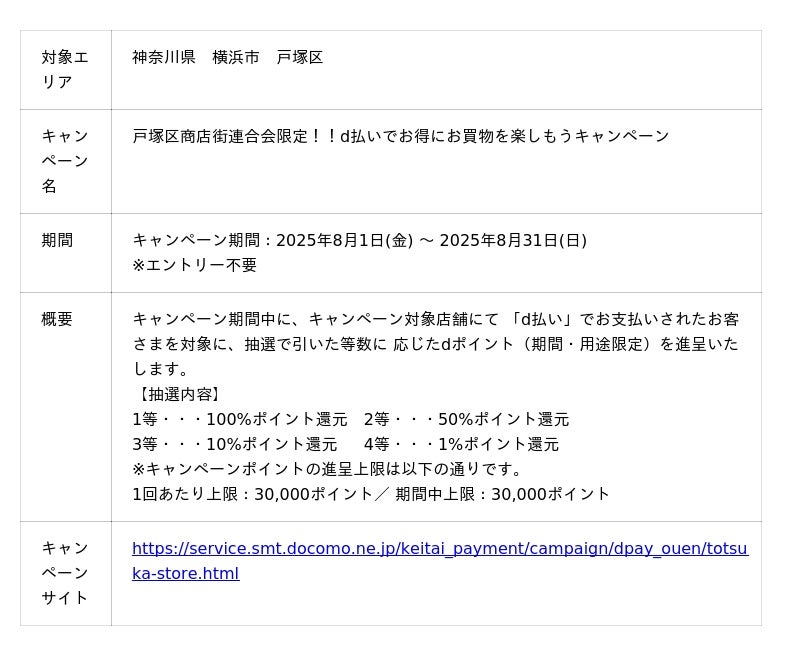This screenshot has height=656, width=800.
Task: Select the キャンペーン期間 date range line
Action: [359, 241]
